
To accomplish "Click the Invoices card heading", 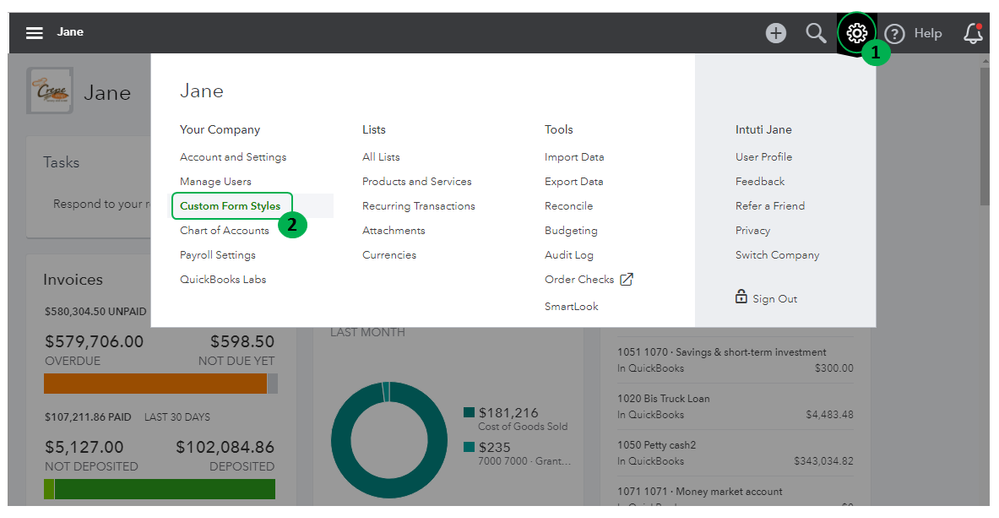I will [x=73, y=280].
